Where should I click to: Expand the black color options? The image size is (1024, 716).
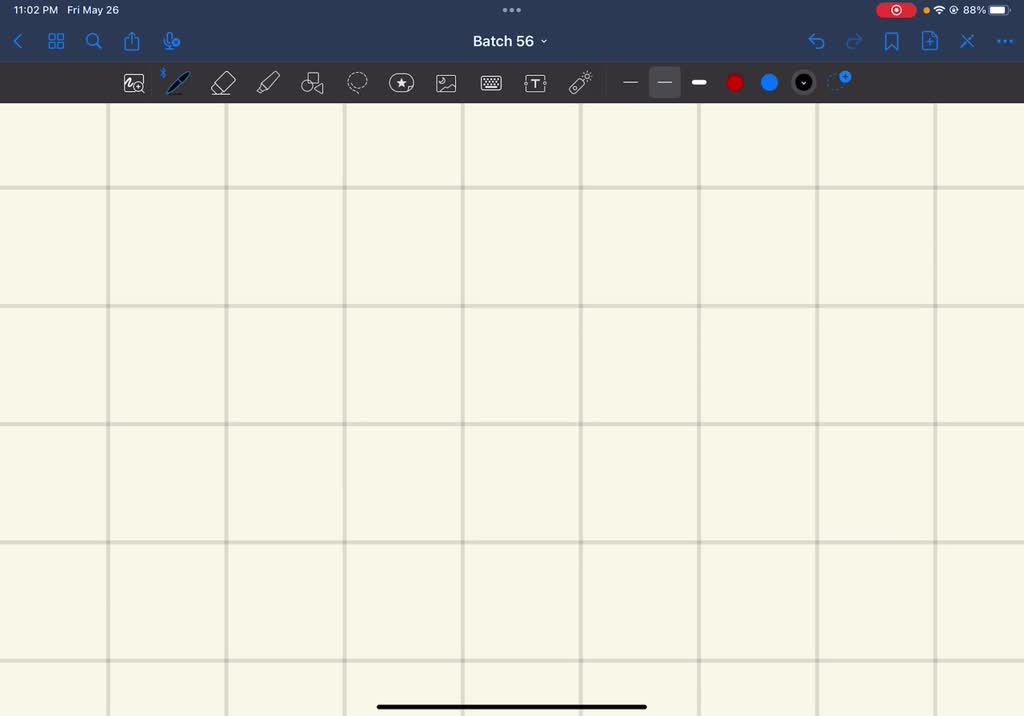[x=804, y=83]
